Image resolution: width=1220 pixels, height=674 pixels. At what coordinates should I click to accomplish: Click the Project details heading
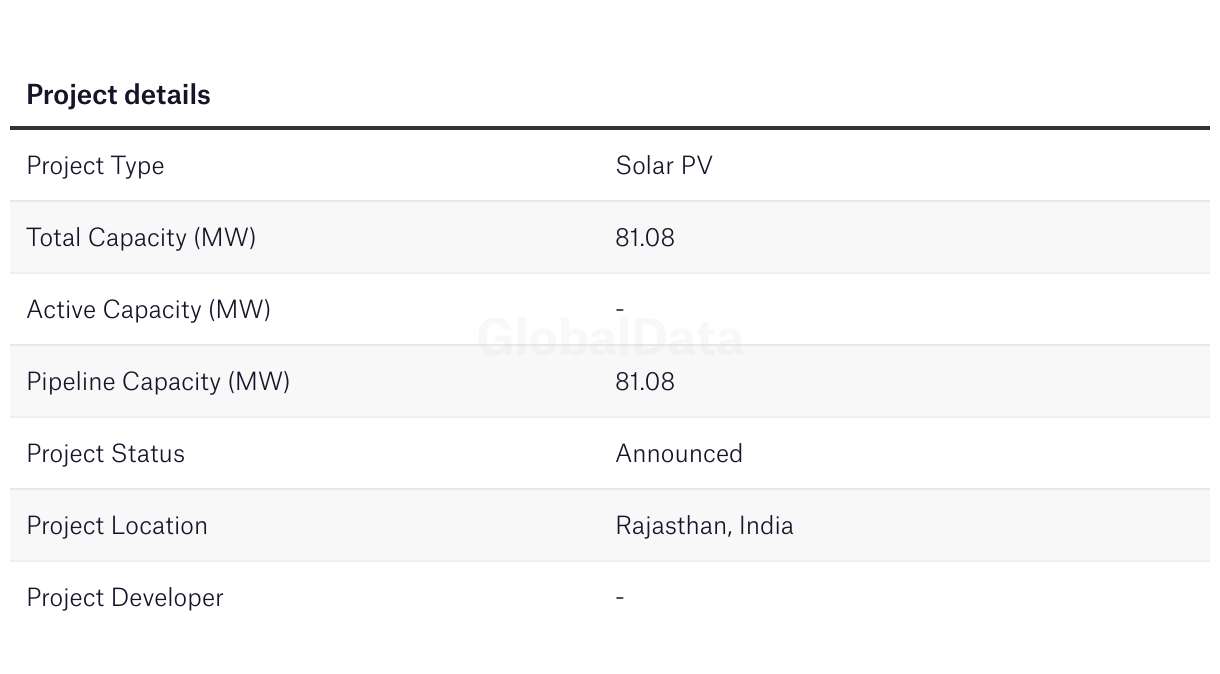(118, 95)
